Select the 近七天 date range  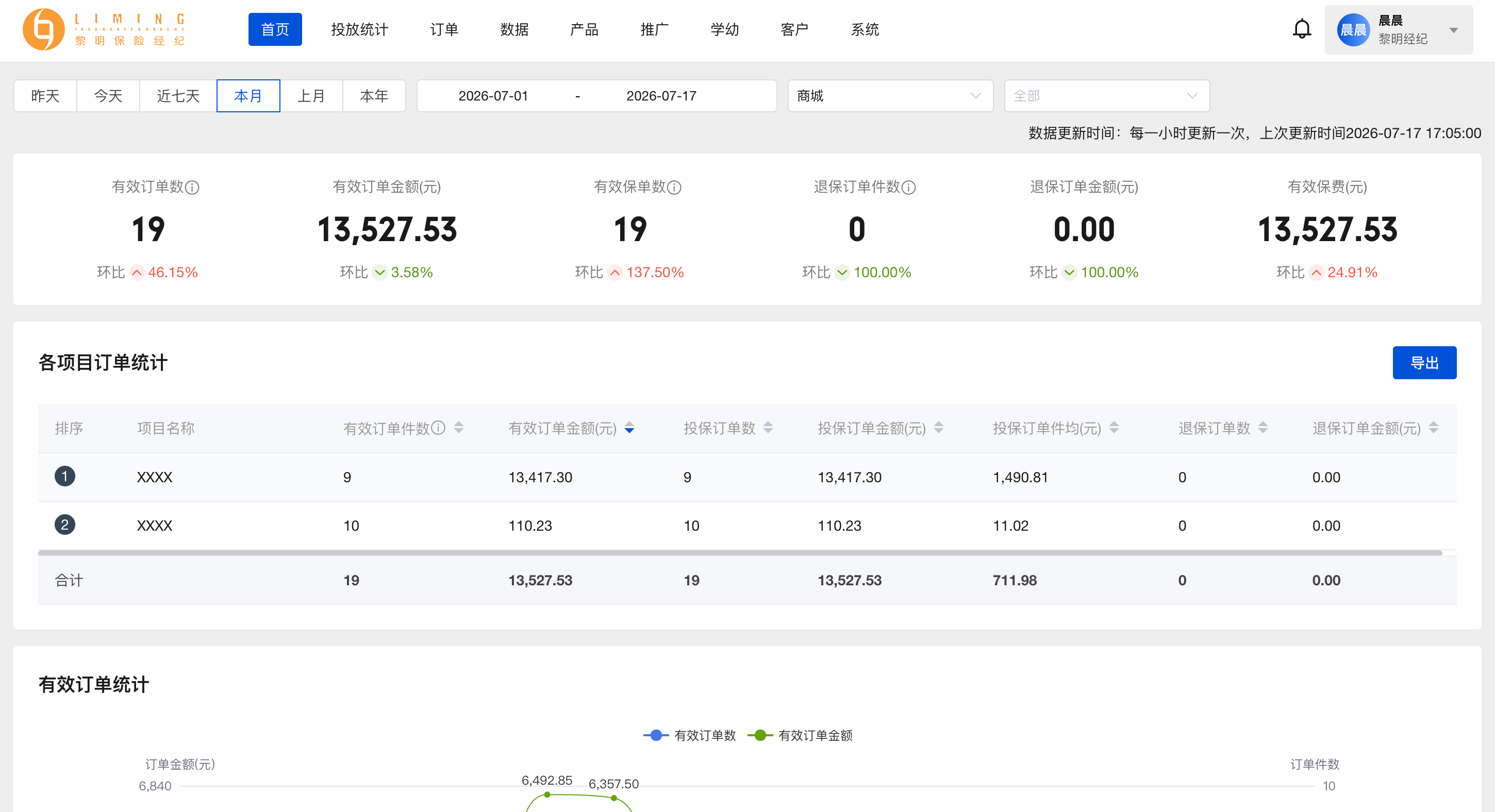point(178,96)
